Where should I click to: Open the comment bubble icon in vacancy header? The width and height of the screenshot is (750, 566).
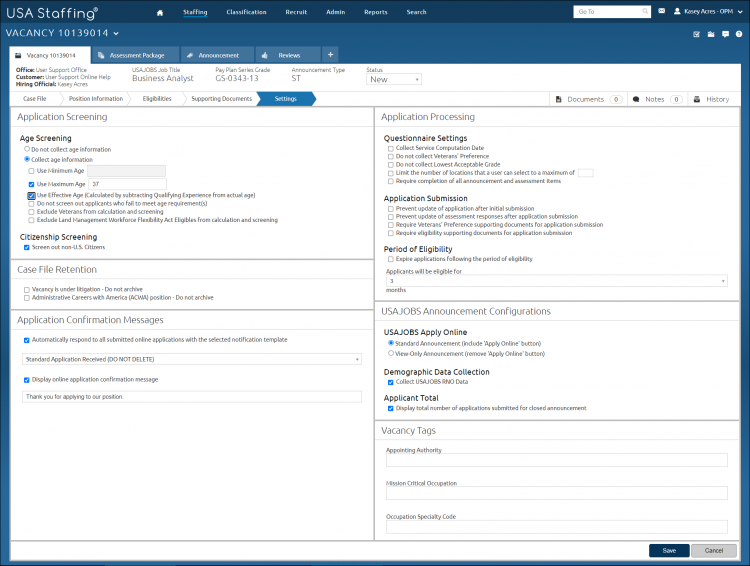click(x=725, y=34)
